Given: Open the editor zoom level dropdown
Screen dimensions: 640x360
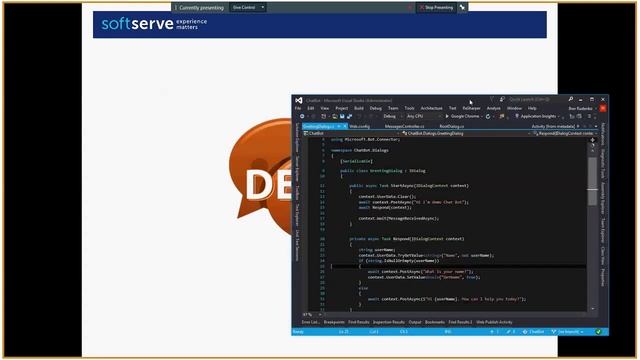Looking at the screenshot, I should [x=312, y=315].
